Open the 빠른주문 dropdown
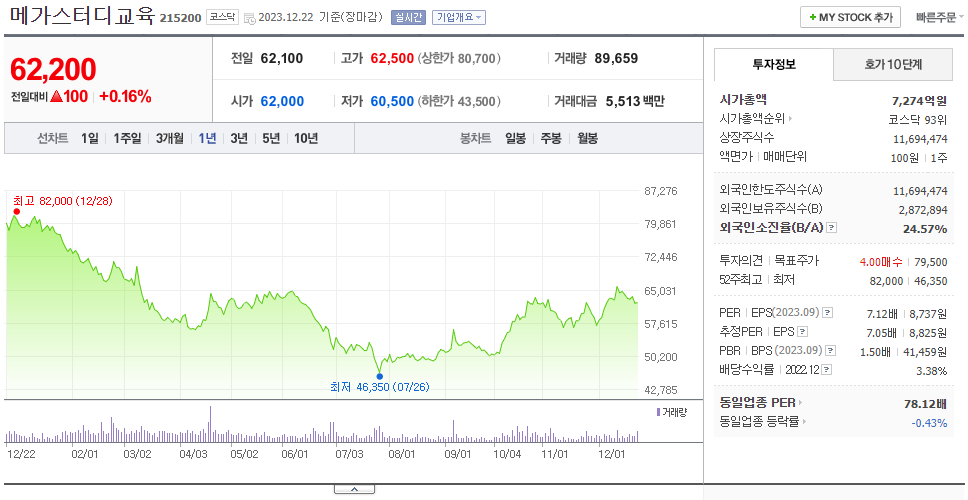The image size is (968, 500). click(940, 17)
